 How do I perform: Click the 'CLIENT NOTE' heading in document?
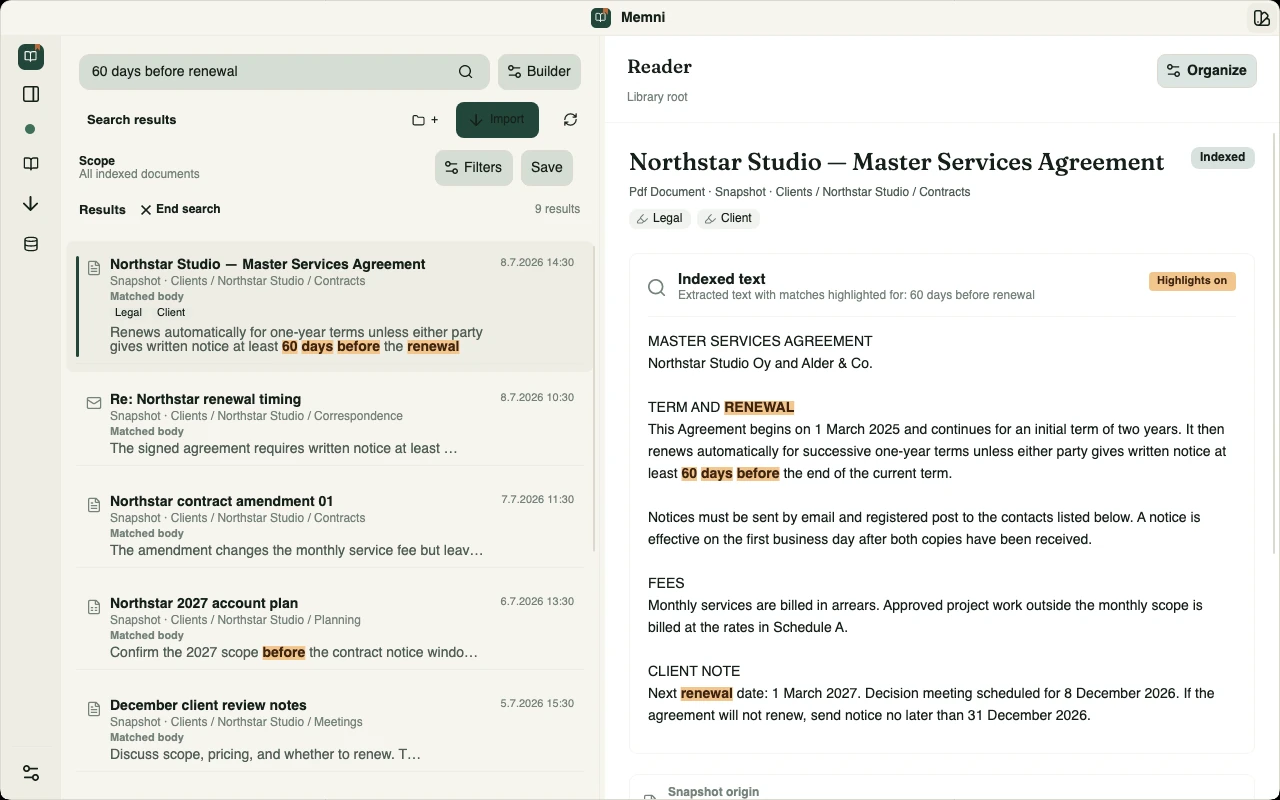pyautogui.click(x=694, y=671)
